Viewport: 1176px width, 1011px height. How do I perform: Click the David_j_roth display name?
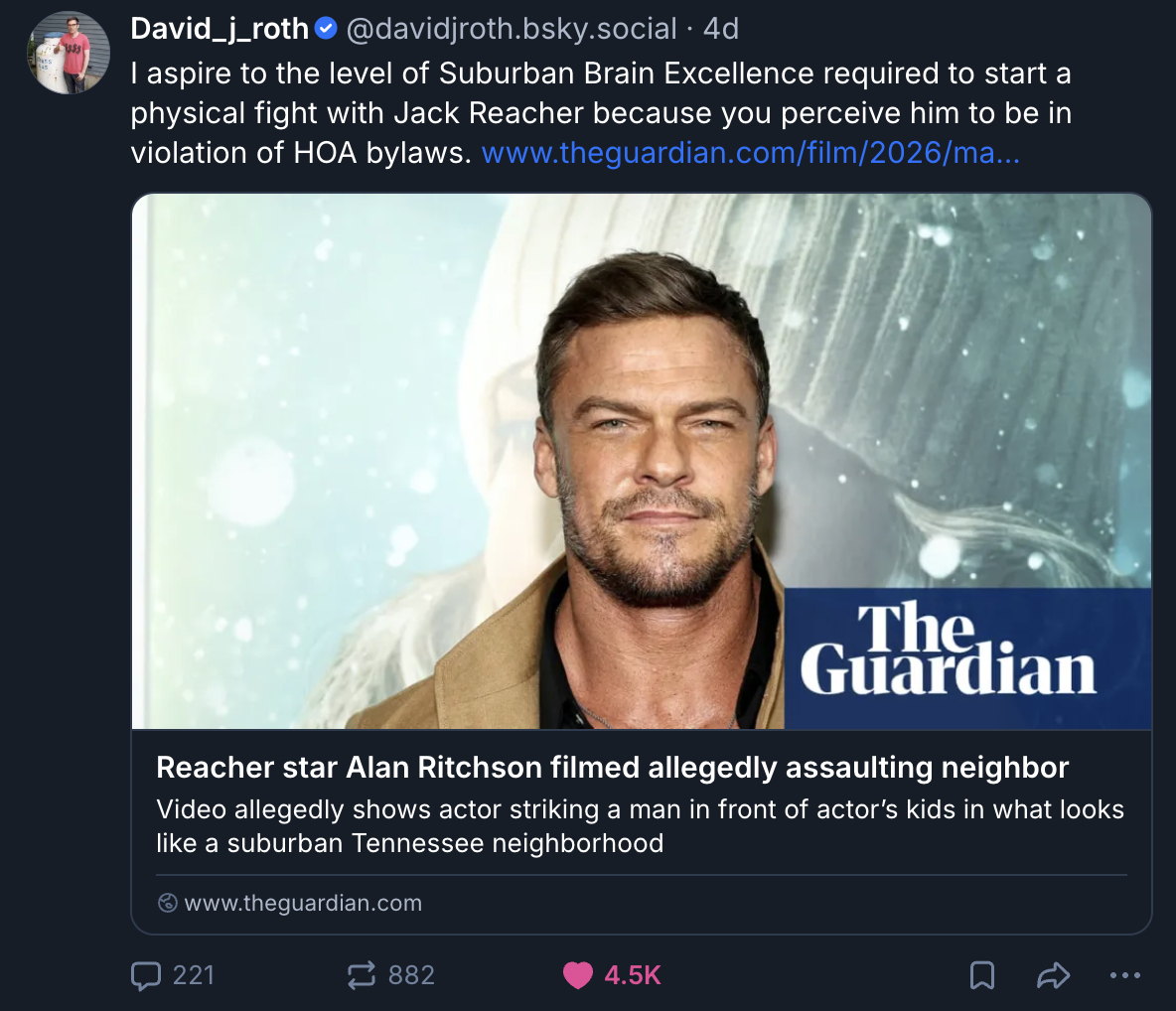[220, 29]
